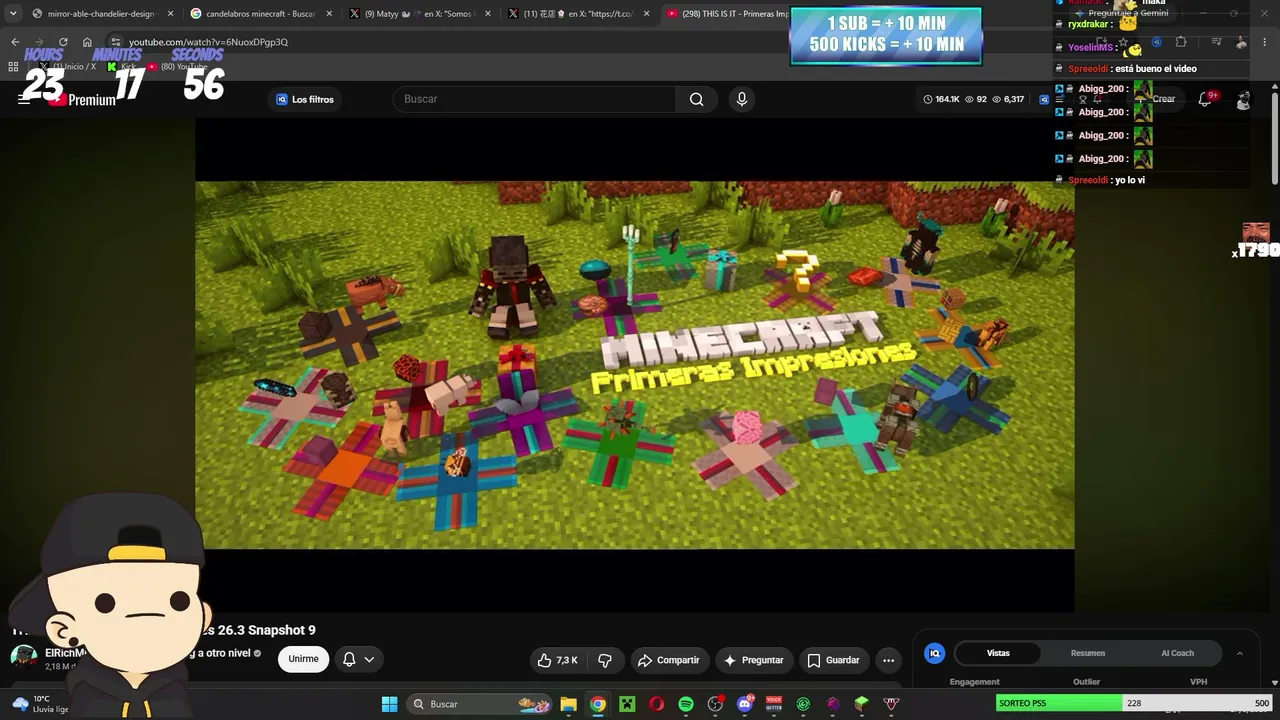
Task: Submit search with the magnifier button
Action: (x=696, y=99)
